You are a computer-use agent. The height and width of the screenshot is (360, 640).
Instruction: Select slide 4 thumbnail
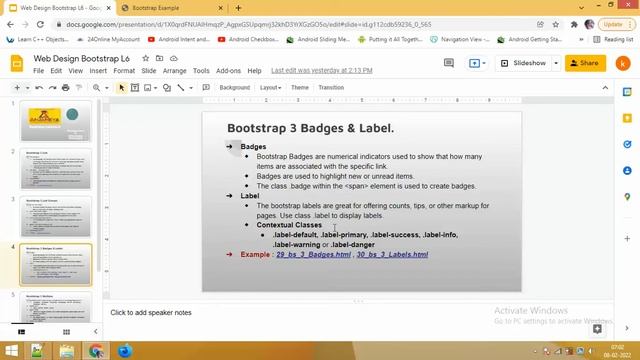[56, 264]
